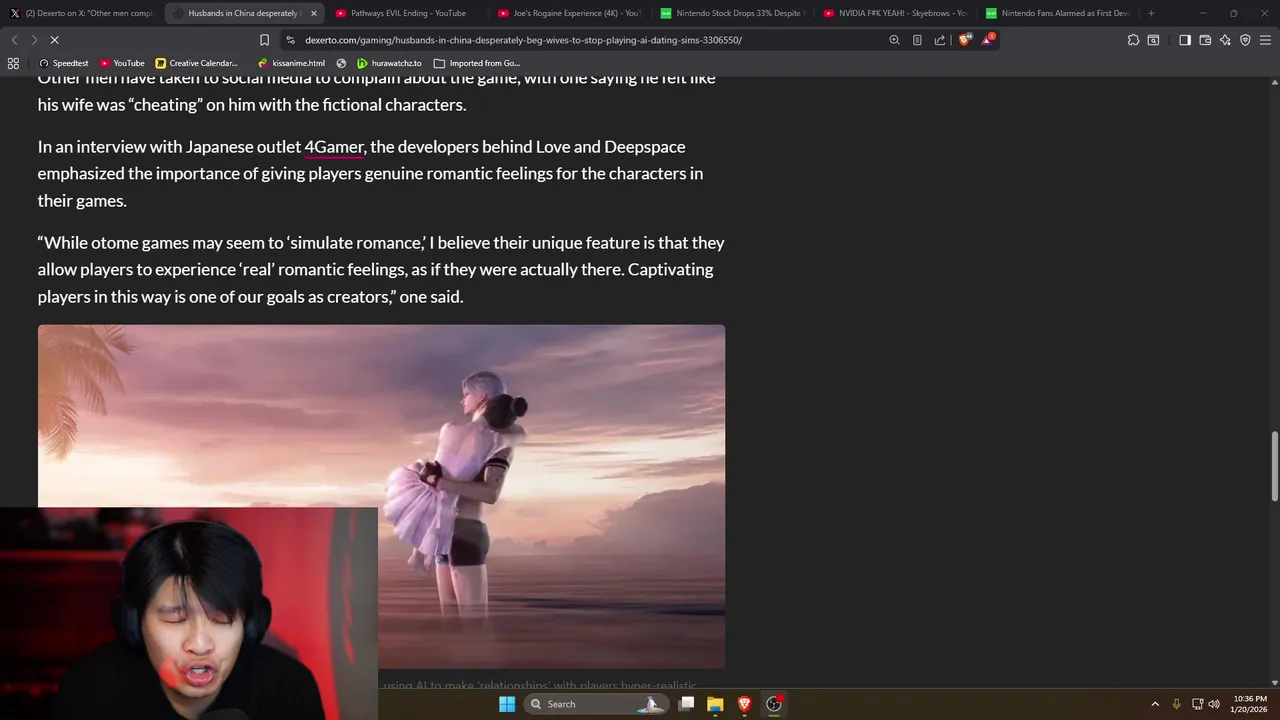
Task: Open the Windows Start menu
Action: click(507, 704)
